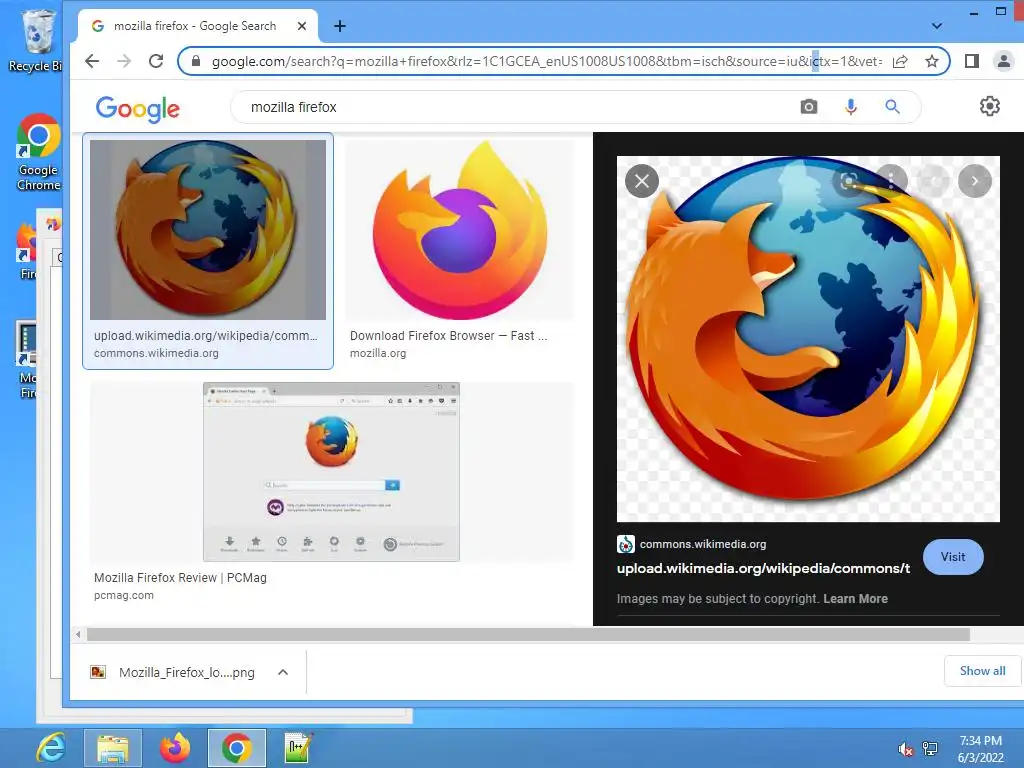Close the mozilla firefox search tab
This screenshot has height=768, width=1024.
[302, 26]
